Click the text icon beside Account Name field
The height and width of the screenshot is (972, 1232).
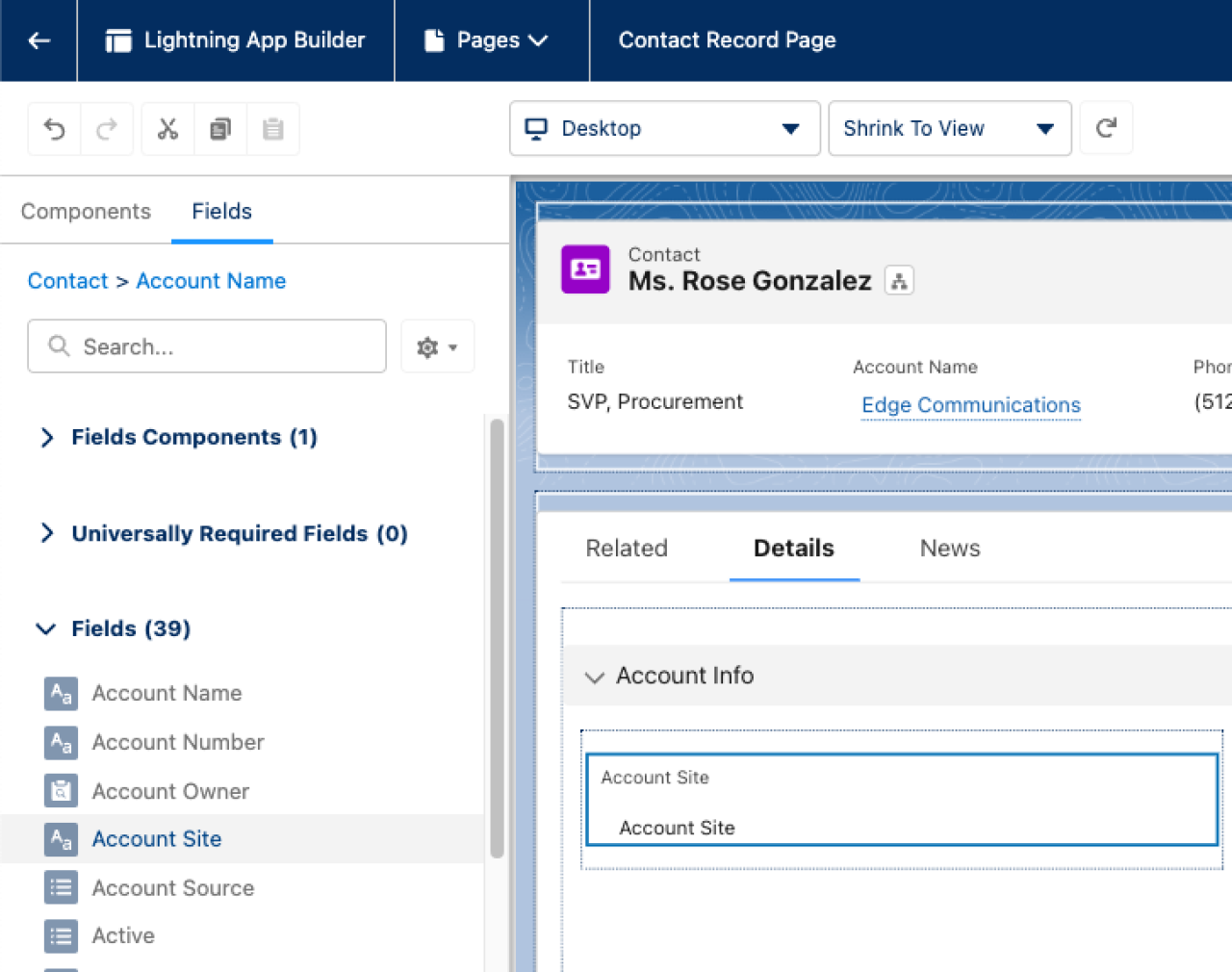pos(61,693)
